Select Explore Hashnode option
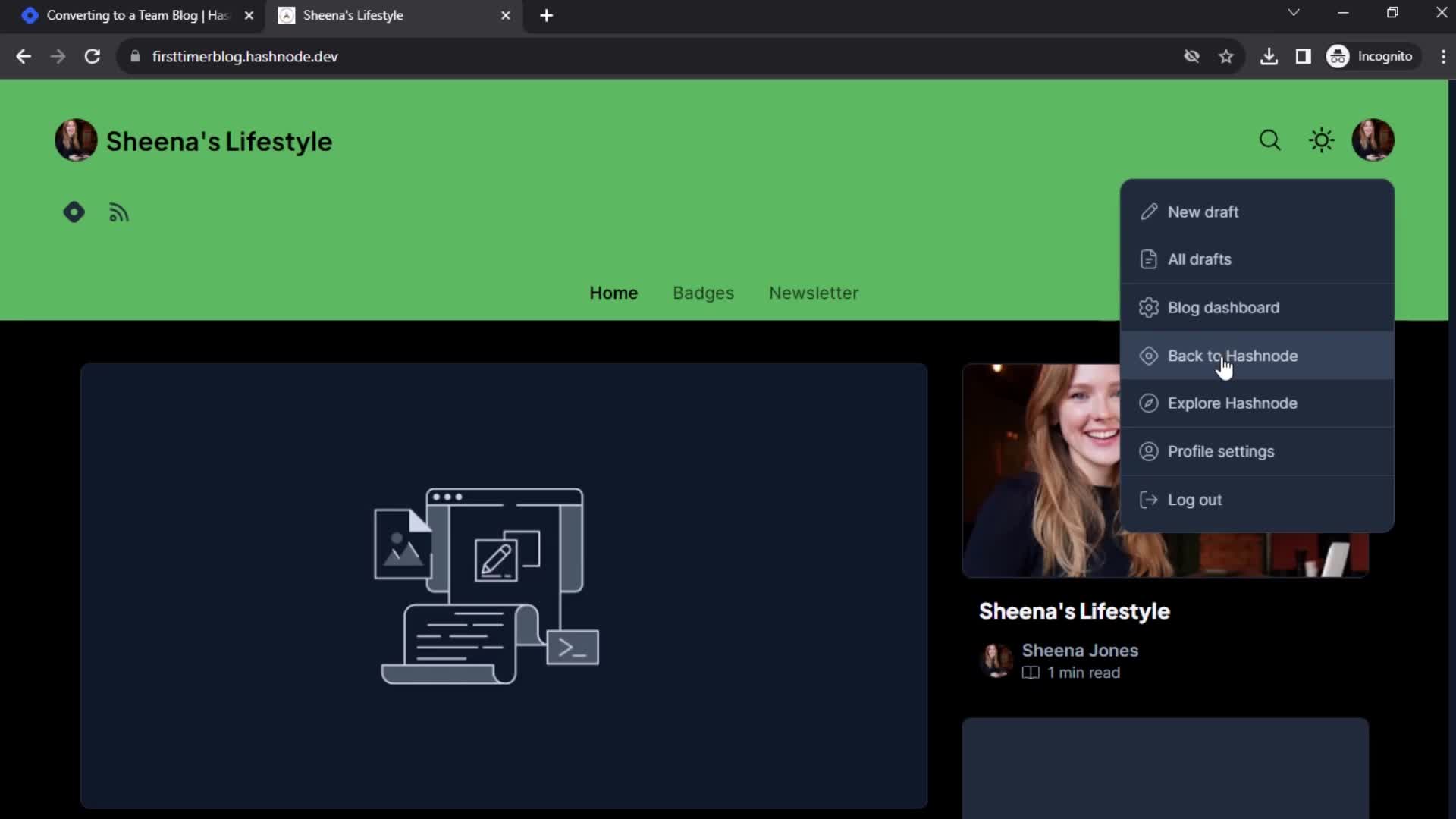The width and height of the screenshot is (1456, 819). pos(1257,403)
